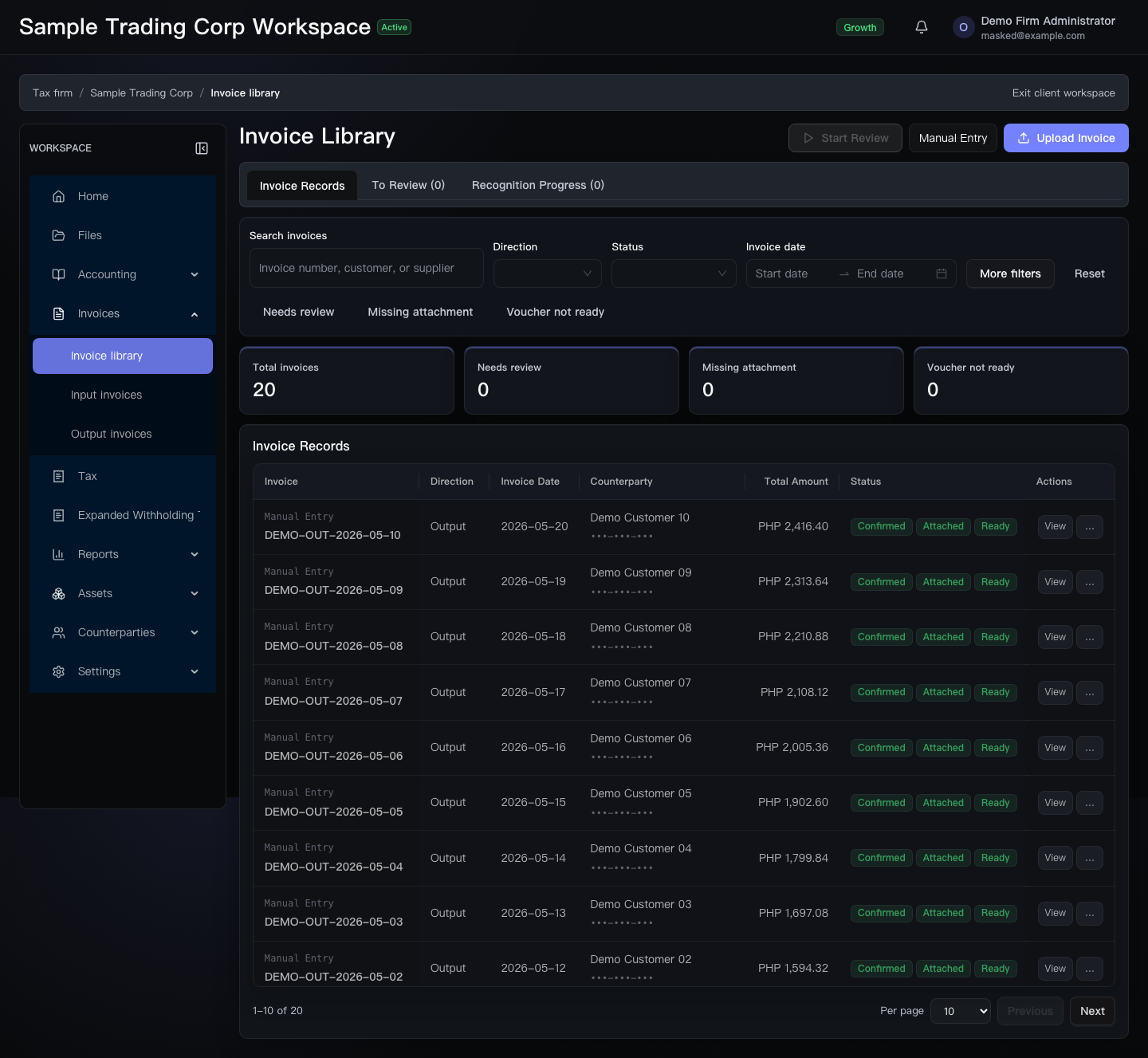Click the Expanded Withholding icon
1148x1058 pixels.
click(58, 515)
